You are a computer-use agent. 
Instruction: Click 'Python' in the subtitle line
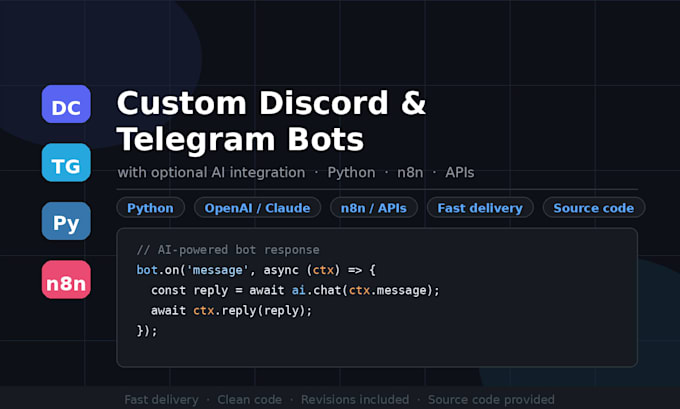pos(351,173)
